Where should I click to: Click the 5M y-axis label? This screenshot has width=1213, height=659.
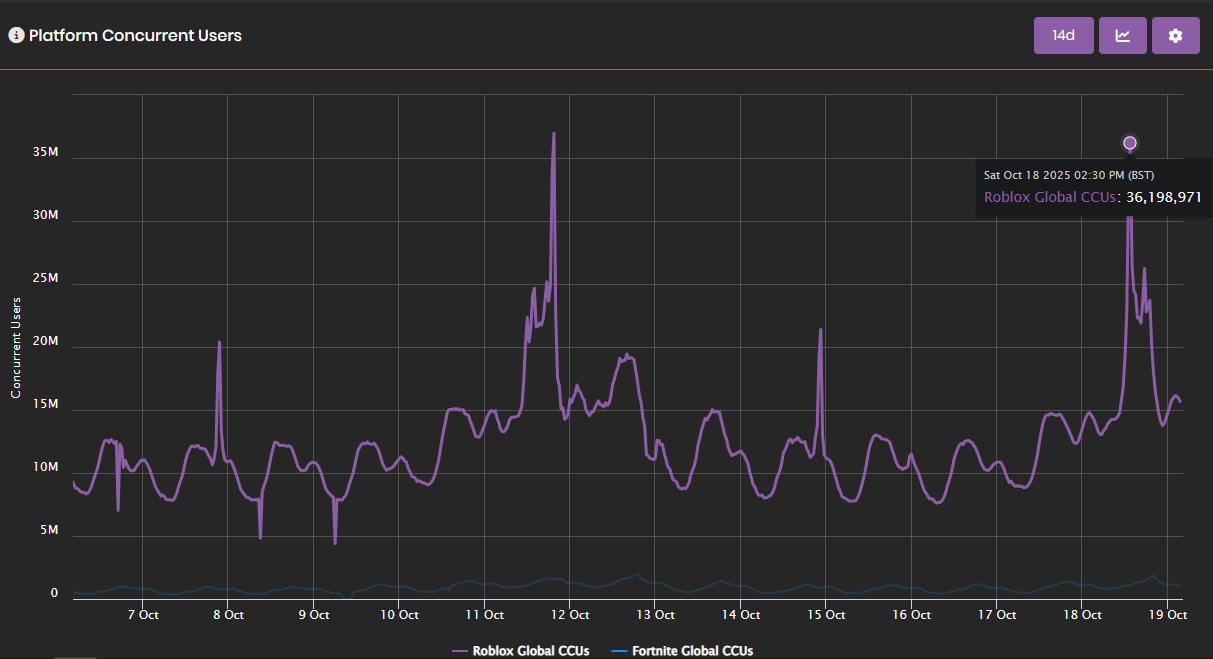(49, 531)
